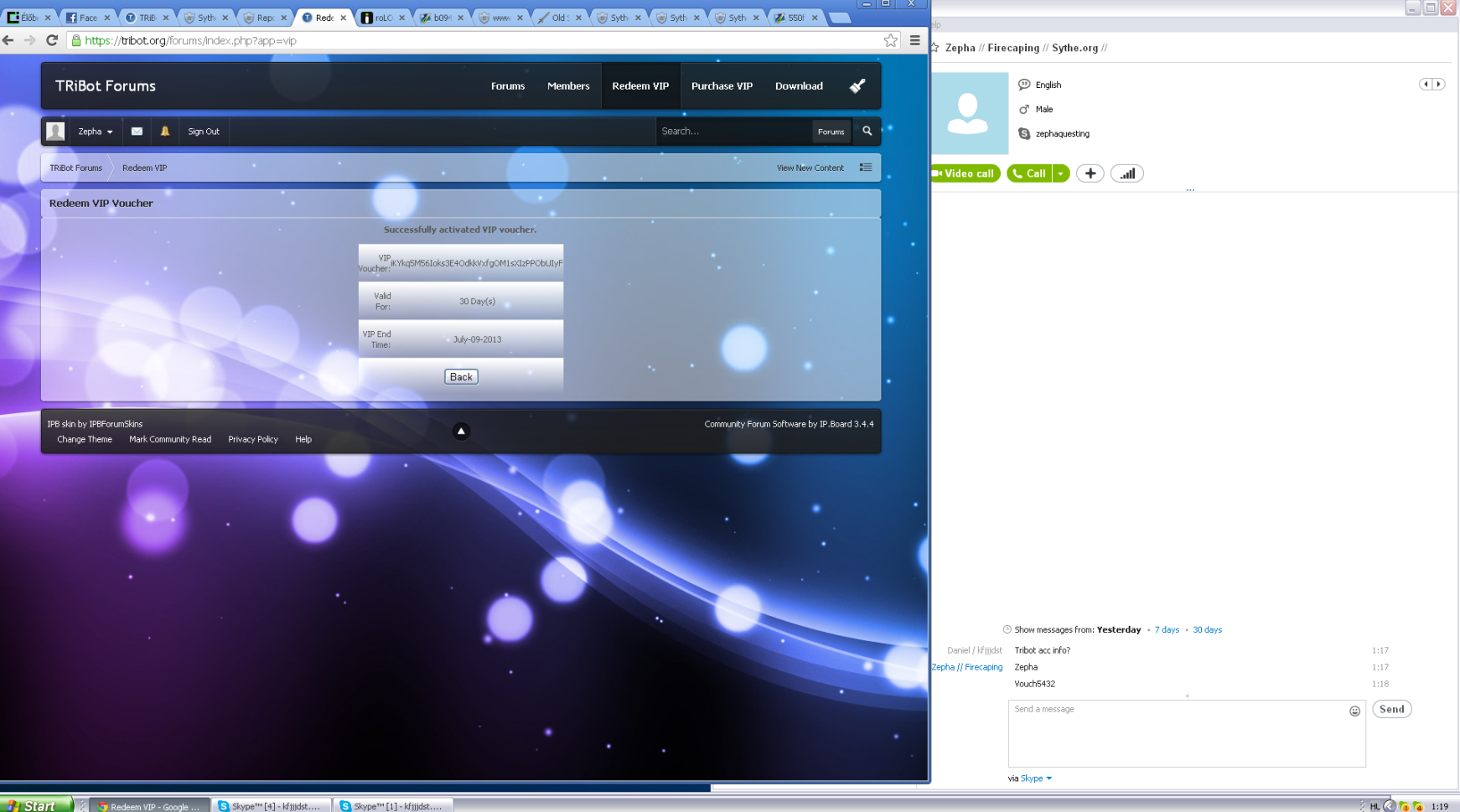Screen dimensions: 1460x812
Task: Switch to the Facebook browser tab
Action: [x=87, y=18]
